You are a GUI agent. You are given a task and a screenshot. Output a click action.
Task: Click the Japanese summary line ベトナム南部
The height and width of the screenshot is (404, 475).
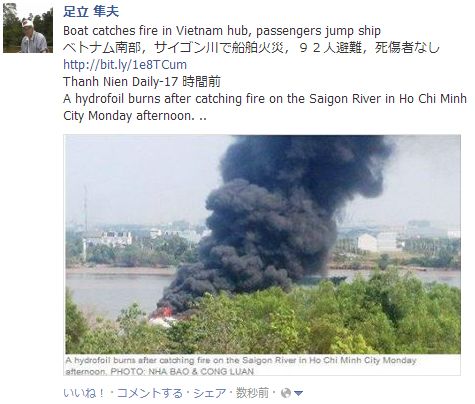pos(252,48)
